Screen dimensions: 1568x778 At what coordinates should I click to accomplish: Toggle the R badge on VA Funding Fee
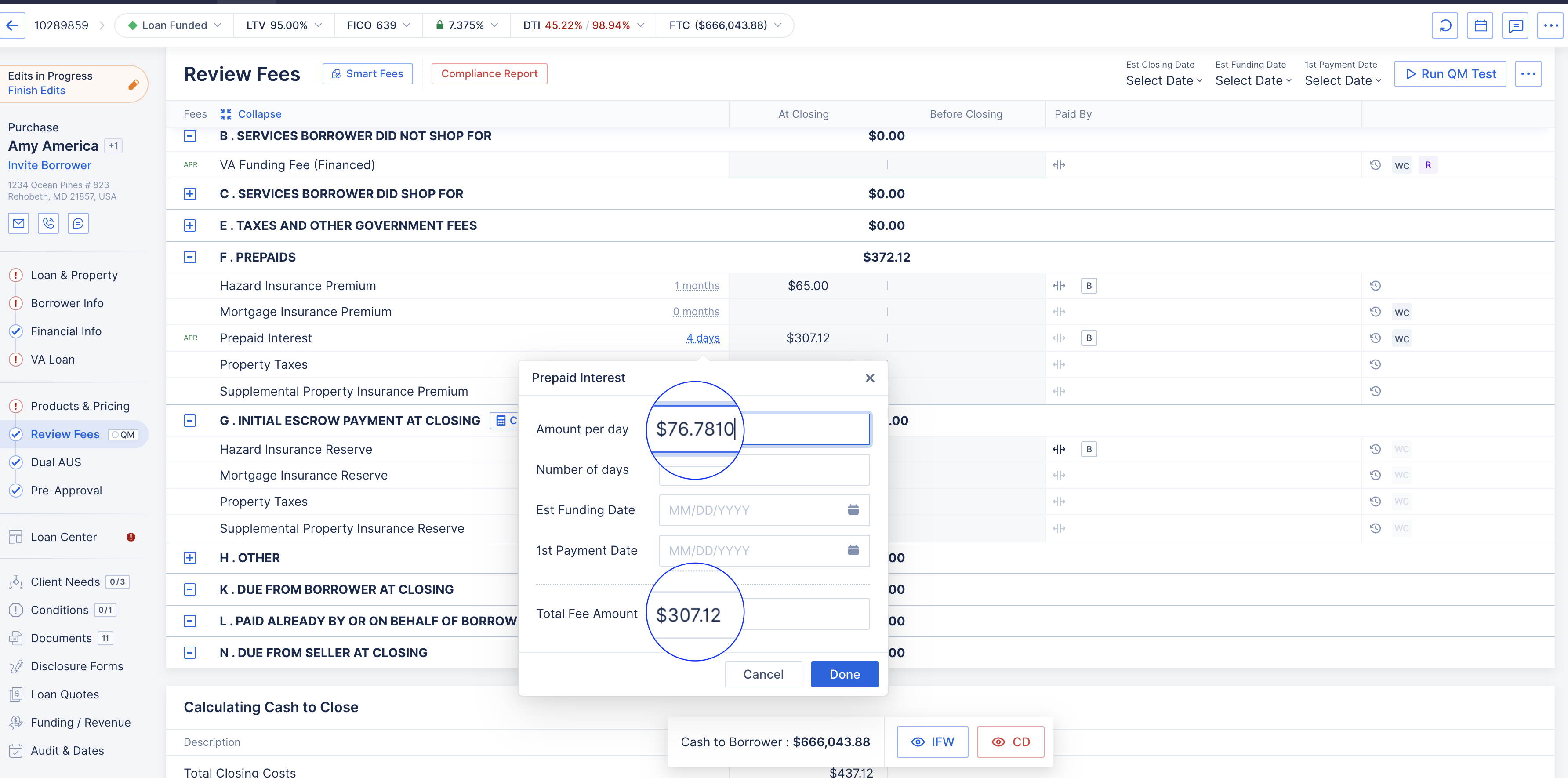[1427, 165]
